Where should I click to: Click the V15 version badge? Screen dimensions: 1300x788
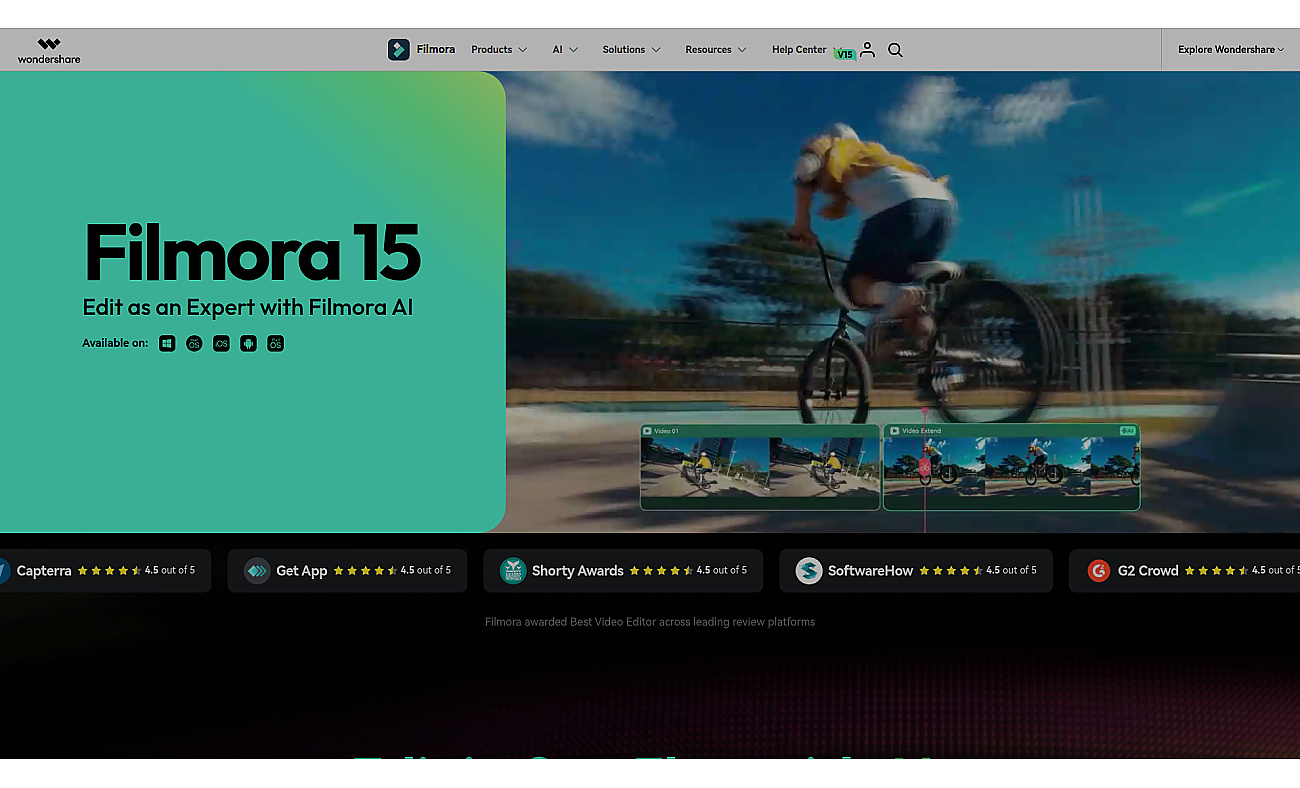coord(845,54)
